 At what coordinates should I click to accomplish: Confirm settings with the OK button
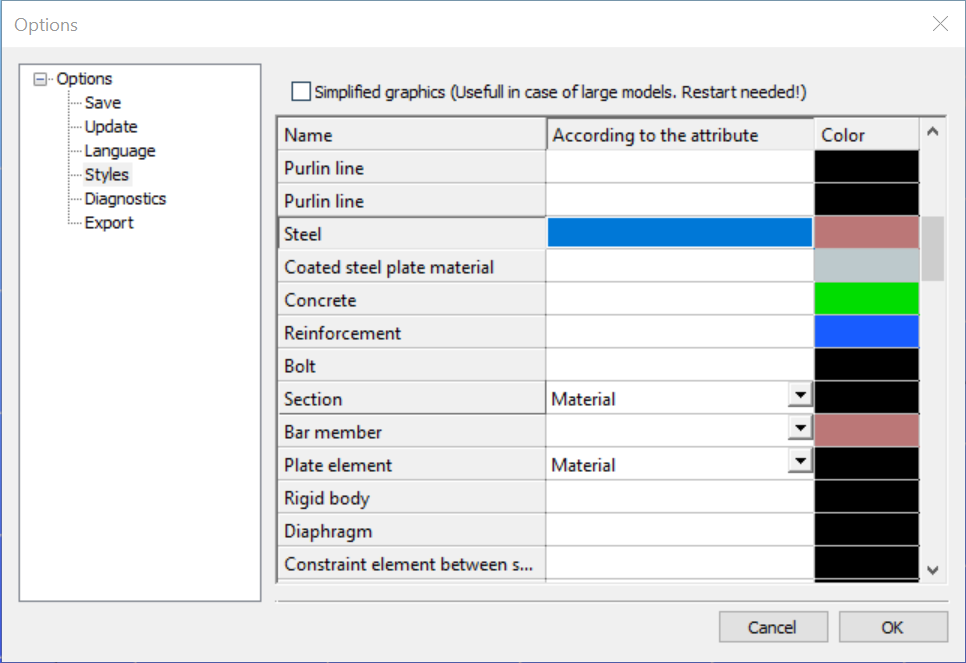point(893,627)
